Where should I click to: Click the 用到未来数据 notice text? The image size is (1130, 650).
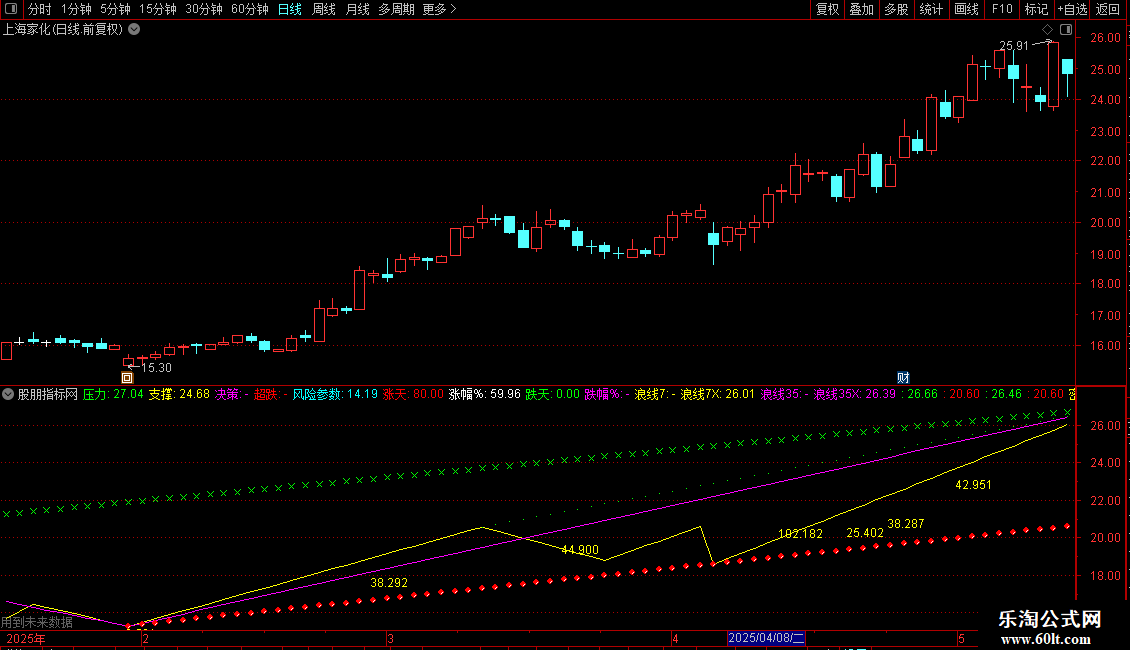point(37,622)
